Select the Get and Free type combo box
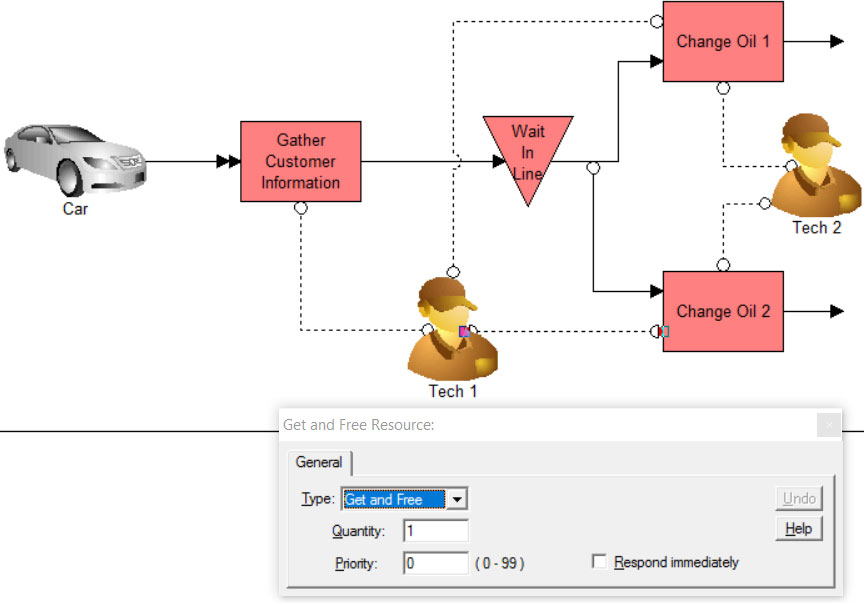 point(404,499)
